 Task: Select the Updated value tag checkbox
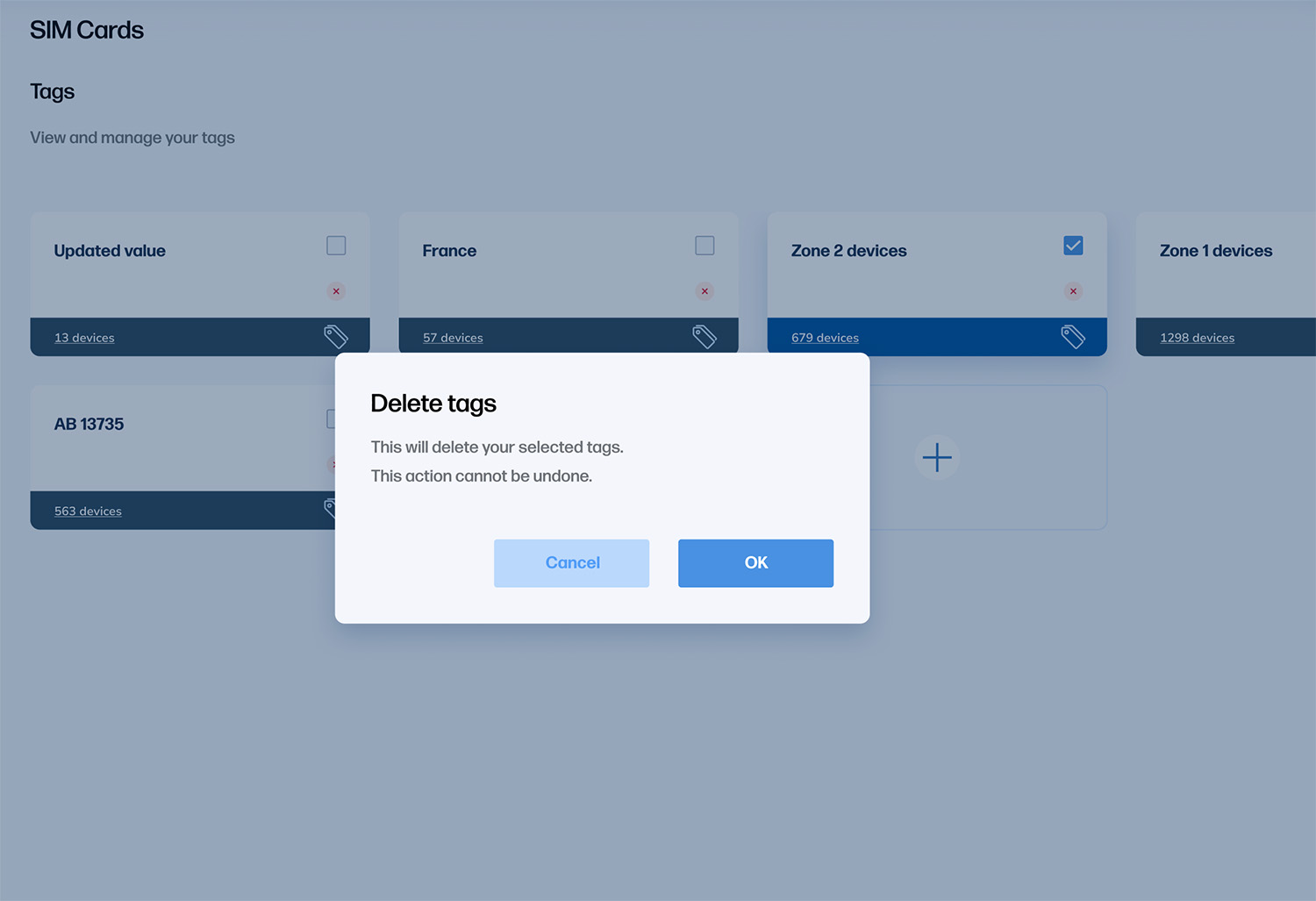coord(336,246)
